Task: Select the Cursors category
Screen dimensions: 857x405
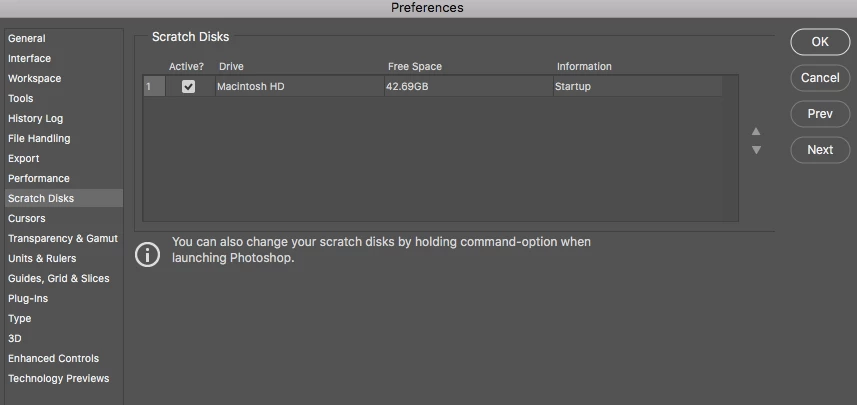Action: pos(27,218)
